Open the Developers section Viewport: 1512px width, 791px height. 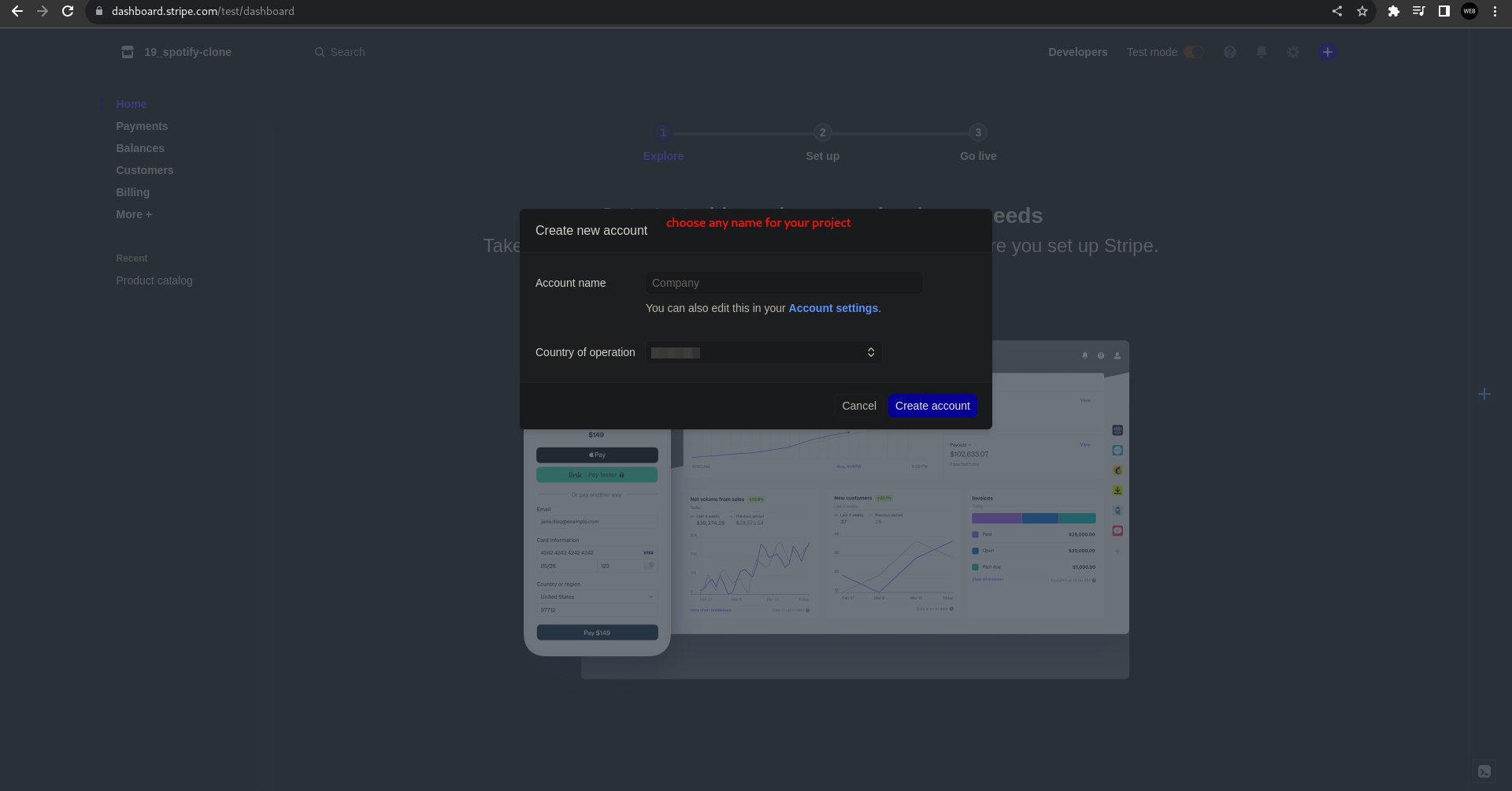[x=1077, y=52]
